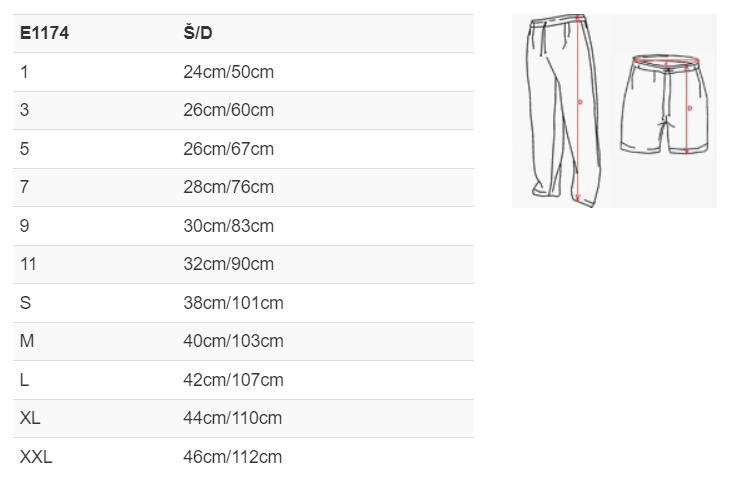Click the Š/D column header
Screen dimensions: 735x483
(198, 33)
